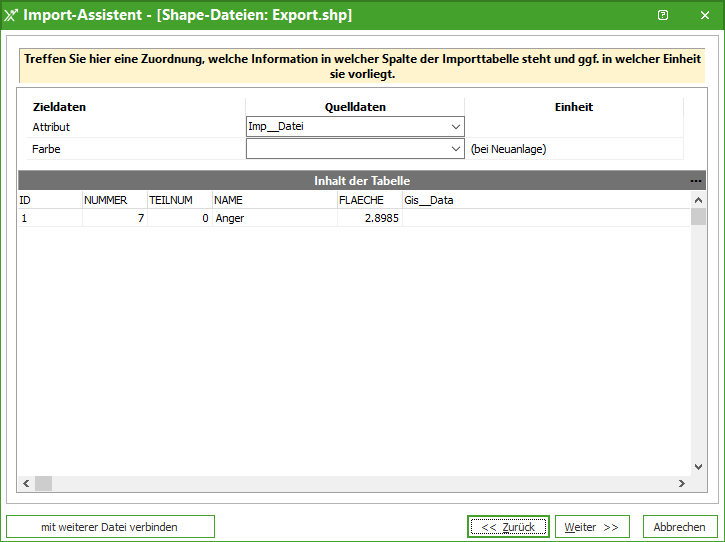
Task: Select the TEILNUM cell with value 0
Action: click(180, 218)
